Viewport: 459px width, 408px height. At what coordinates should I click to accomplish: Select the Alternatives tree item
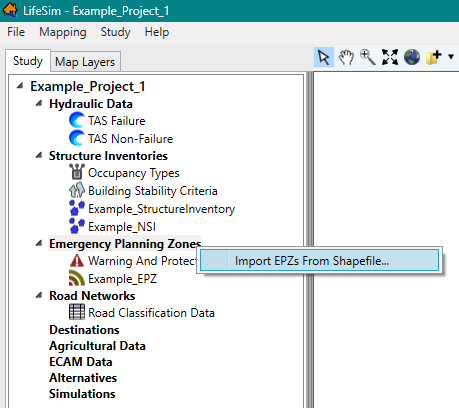(x=83, y=378)
